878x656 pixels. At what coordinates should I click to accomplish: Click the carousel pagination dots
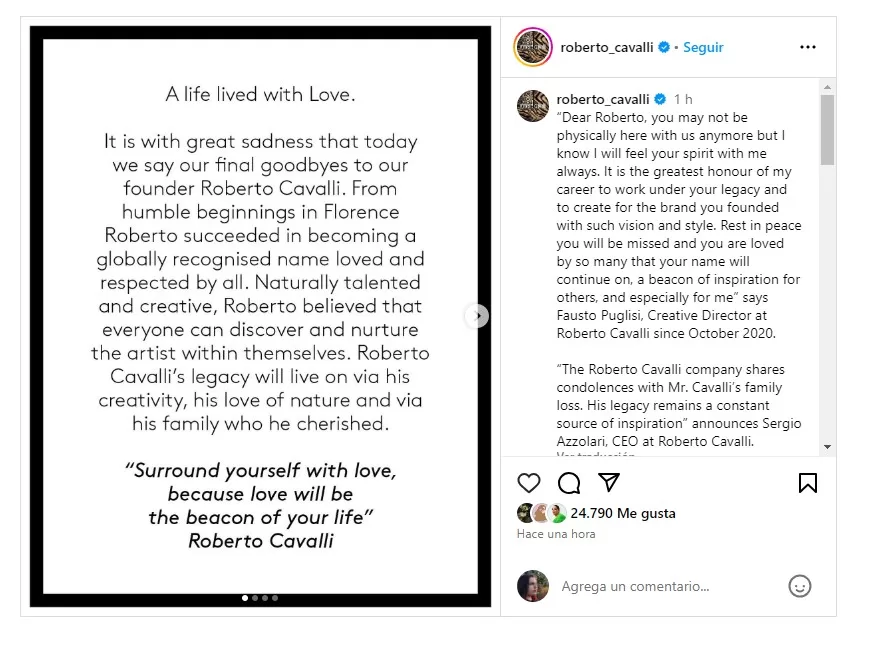coord(260,598)
